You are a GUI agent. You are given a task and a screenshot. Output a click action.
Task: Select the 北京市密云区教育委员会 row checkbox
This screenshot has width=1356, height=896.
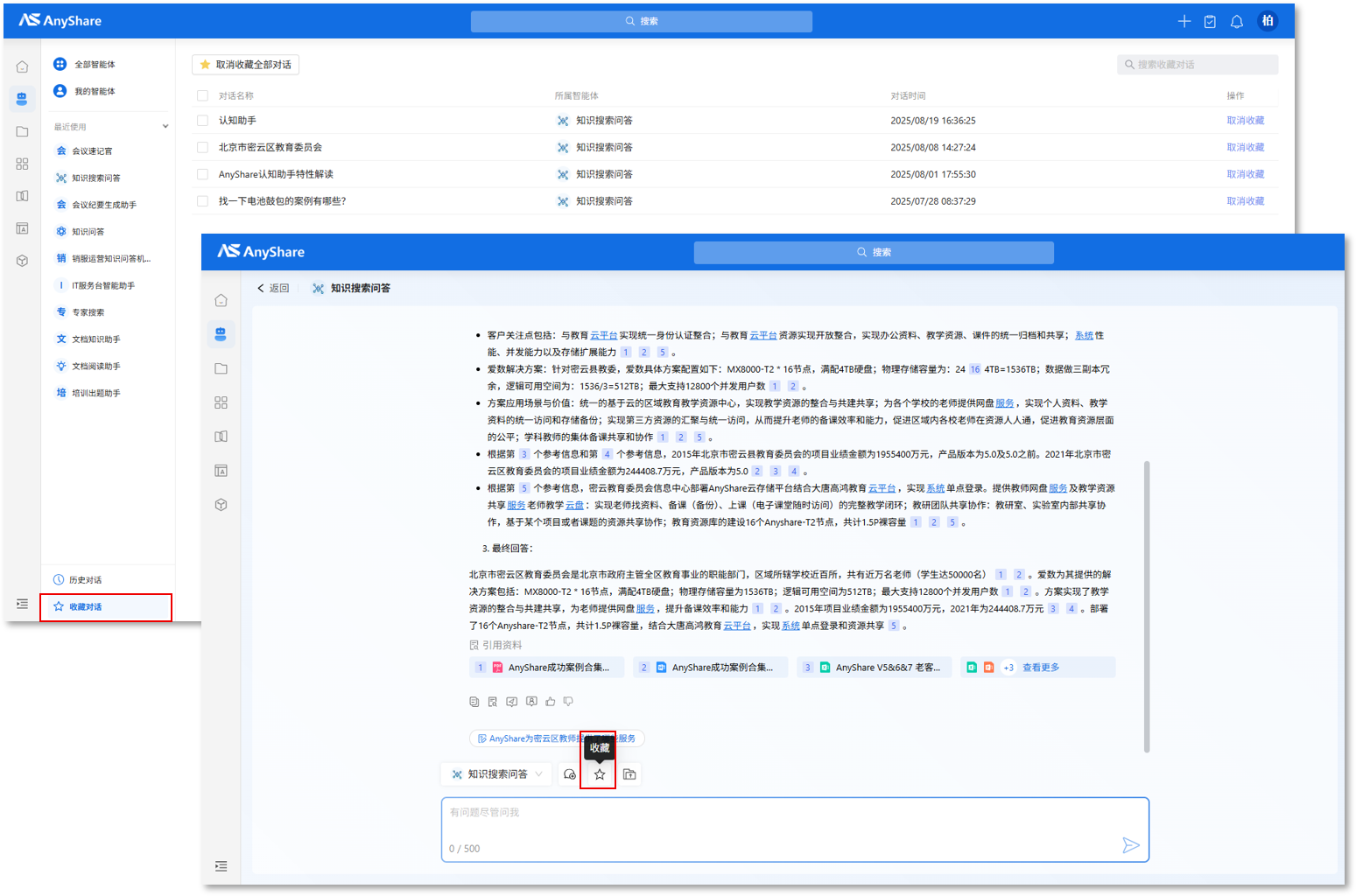(x=202, y=147)
